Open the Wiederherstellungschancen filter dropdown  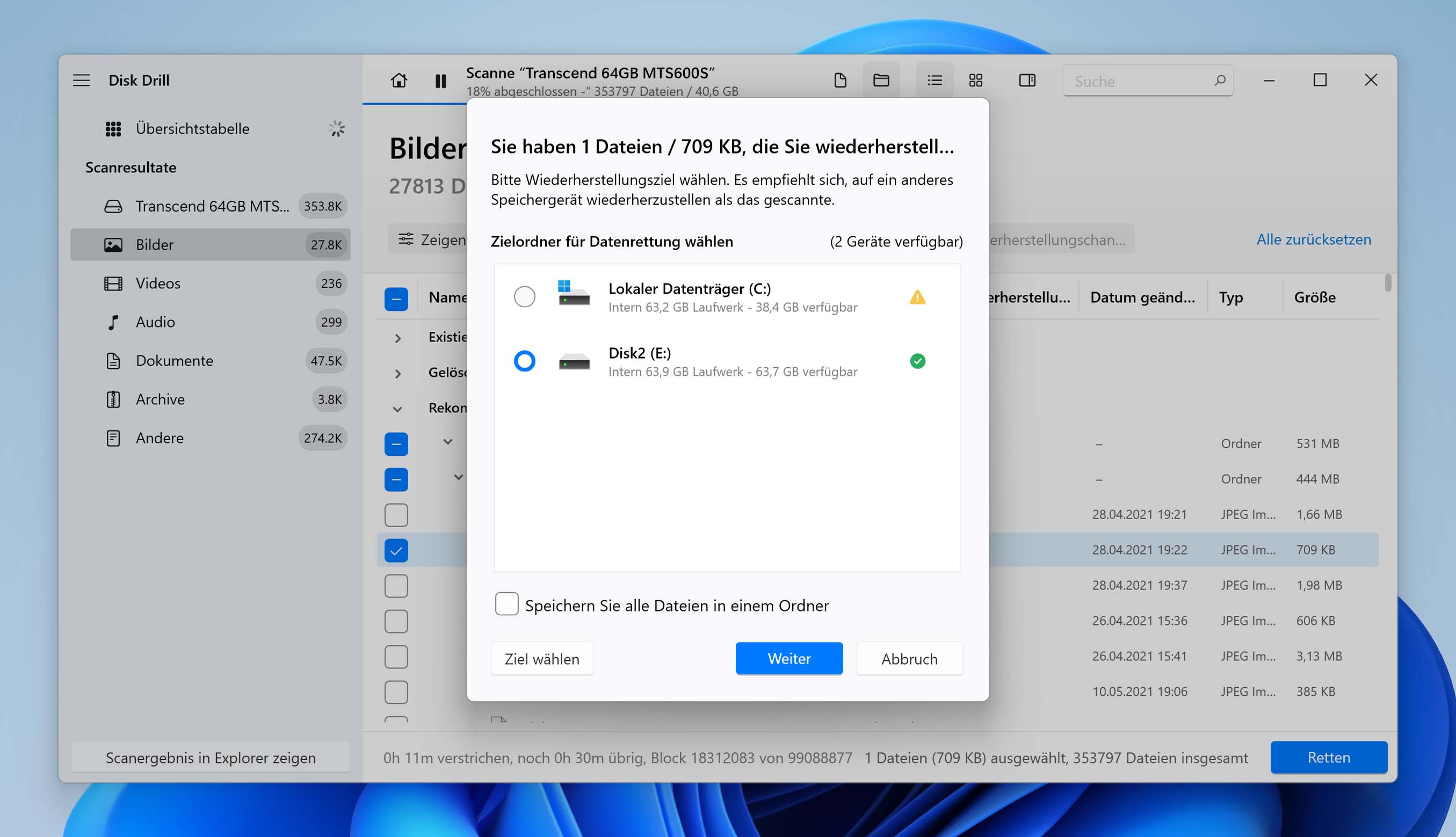pos(1062,239)
